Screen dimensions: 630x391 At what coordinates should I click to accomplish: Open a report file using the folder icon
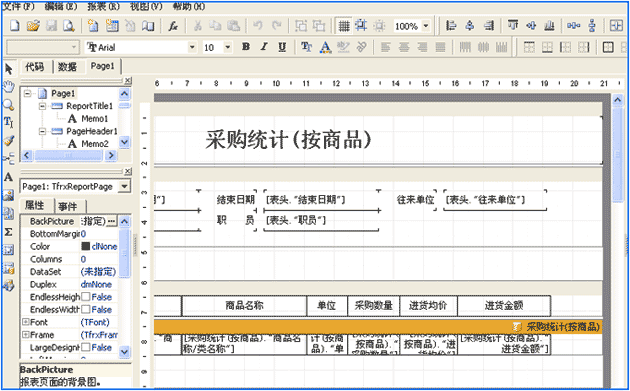(33, 26)
